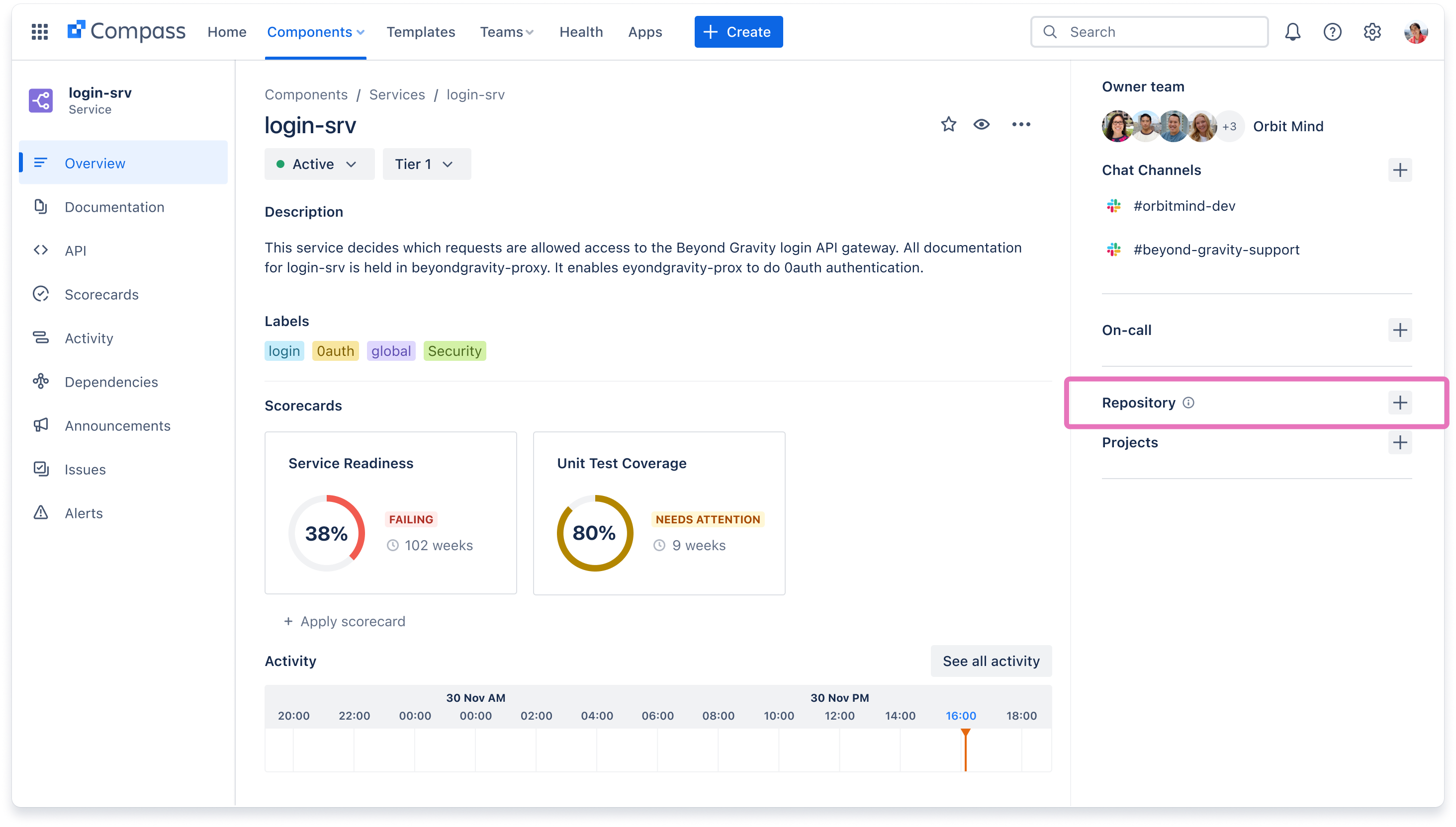The width and height of the screenshot is (1456, 827).
Task: Click the Alerts icon in sidebar
Action: pyautogui.click(x=40, y=512)
